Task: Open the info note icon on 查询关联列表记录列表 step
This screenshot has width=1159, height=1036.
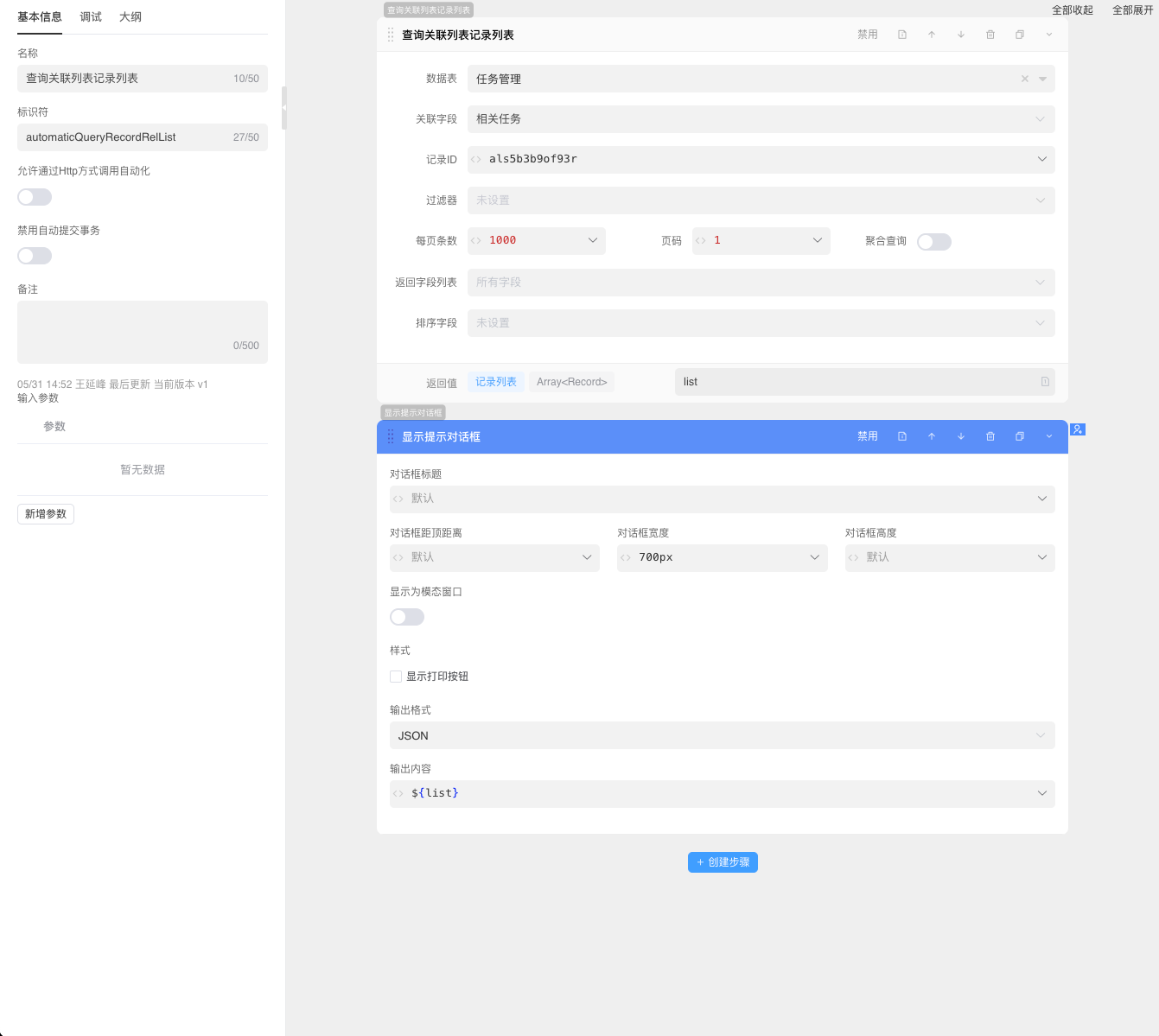Action: [x=902, y=35]
